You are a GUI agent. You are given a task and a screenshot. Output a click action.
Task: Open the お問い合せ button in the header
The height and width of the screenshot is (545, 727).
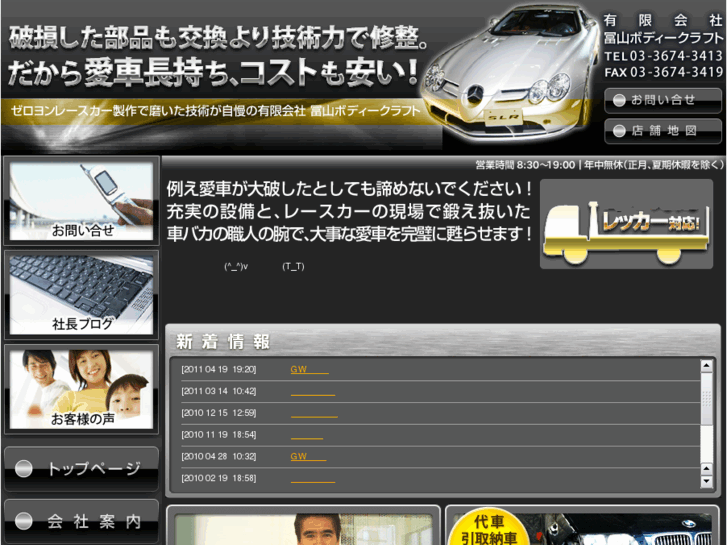click(x=663, y=100)
